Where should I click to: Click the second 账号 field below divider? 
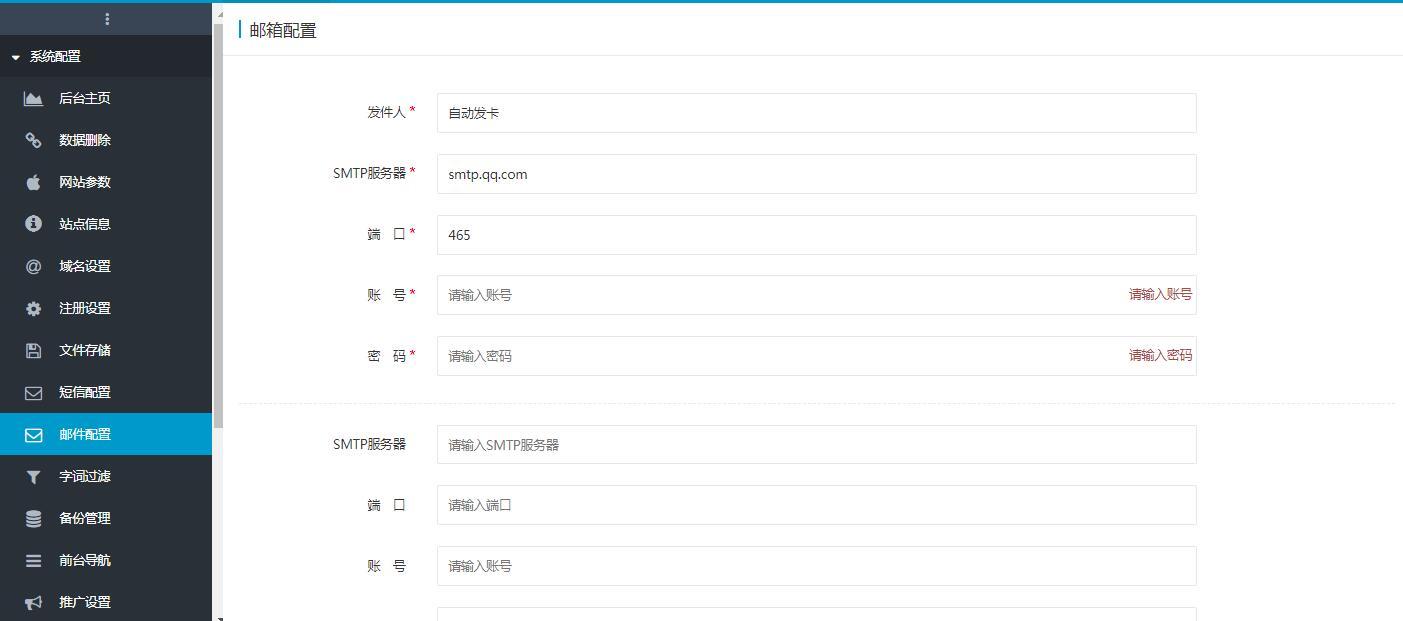[816, 566]
